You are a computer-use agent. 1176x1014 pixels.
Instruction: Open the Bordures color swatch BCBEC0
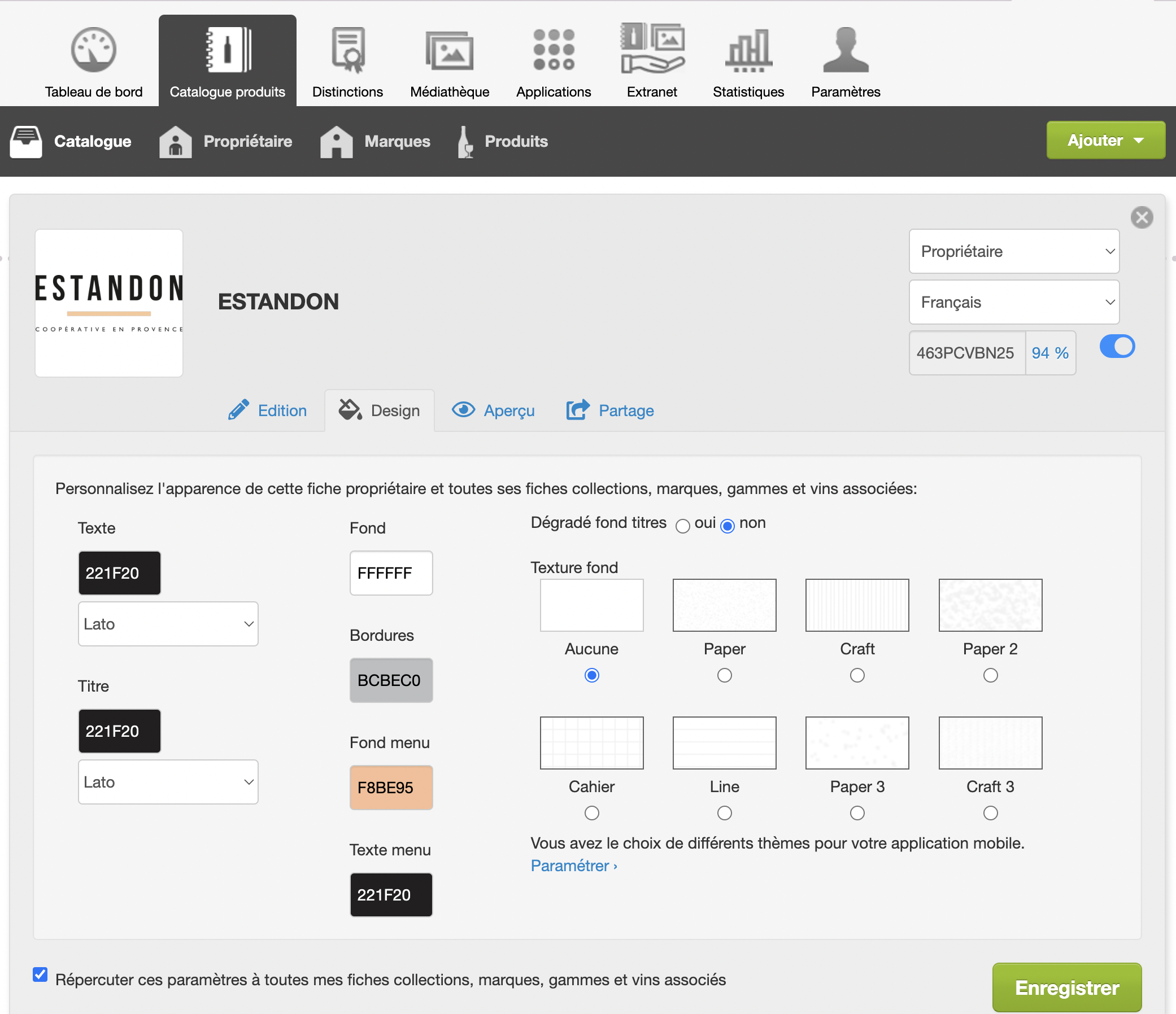(x=391, y=680)
